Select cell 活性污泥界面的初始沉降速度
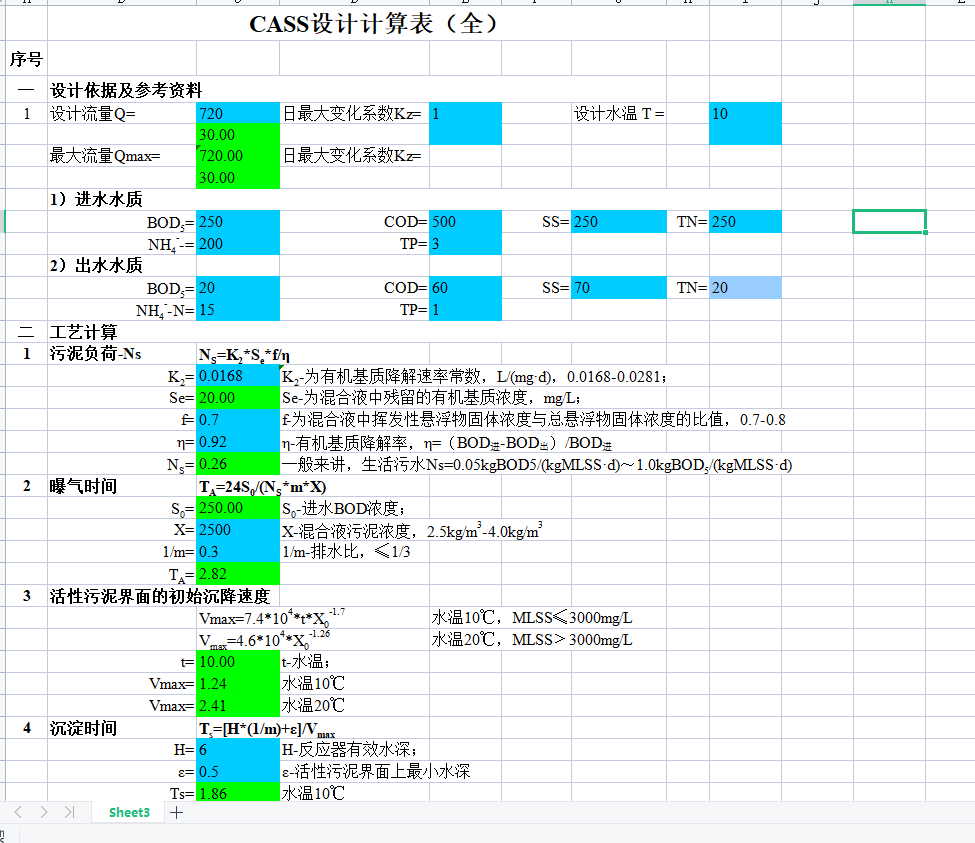The image size is (975, 843). pyautogui.click(x=160, y=596)
